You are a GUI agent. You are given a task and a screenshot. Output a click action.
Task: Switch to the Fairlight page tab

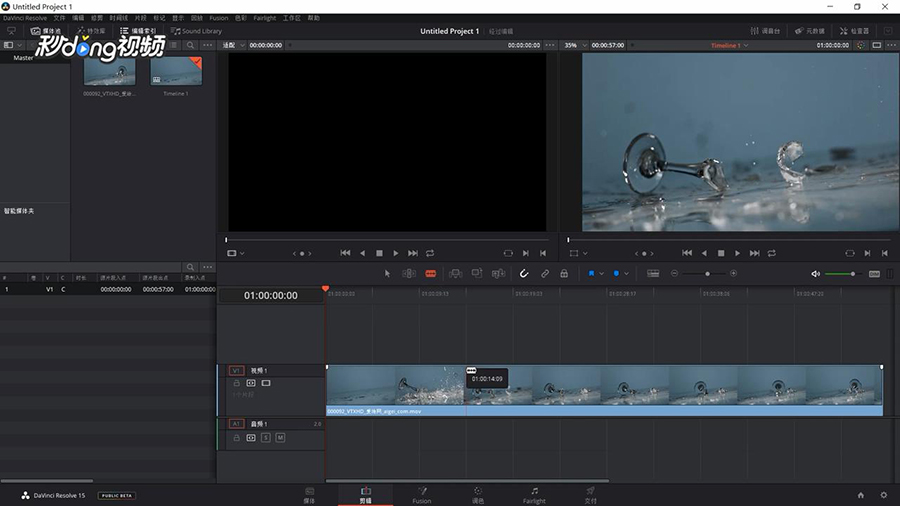[x=534, y=495]
